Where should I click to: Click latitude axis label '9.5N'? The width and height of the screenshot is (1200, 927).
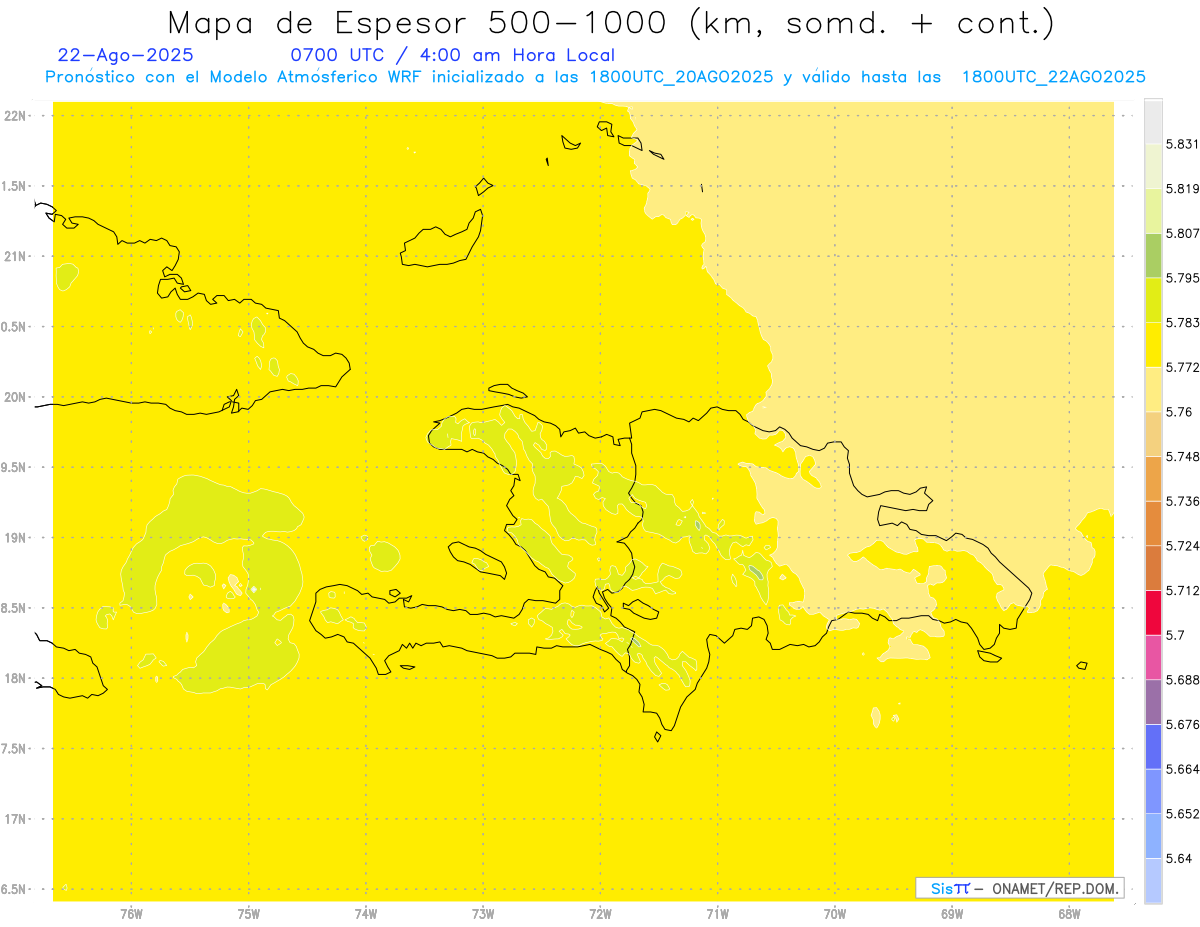(x=14, y=468)
